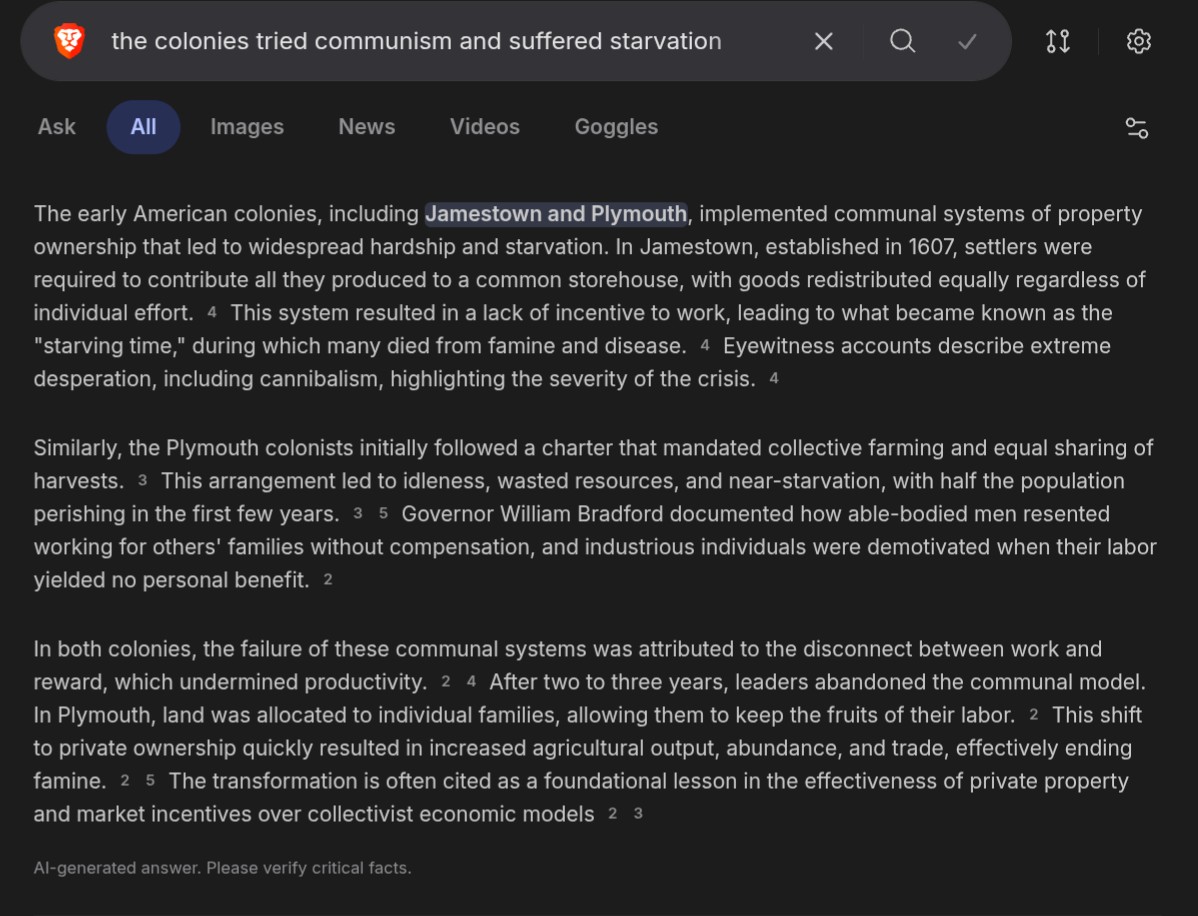1198x916 pixels.
Task: Select the All tab
Action: [x=143, y=127]
